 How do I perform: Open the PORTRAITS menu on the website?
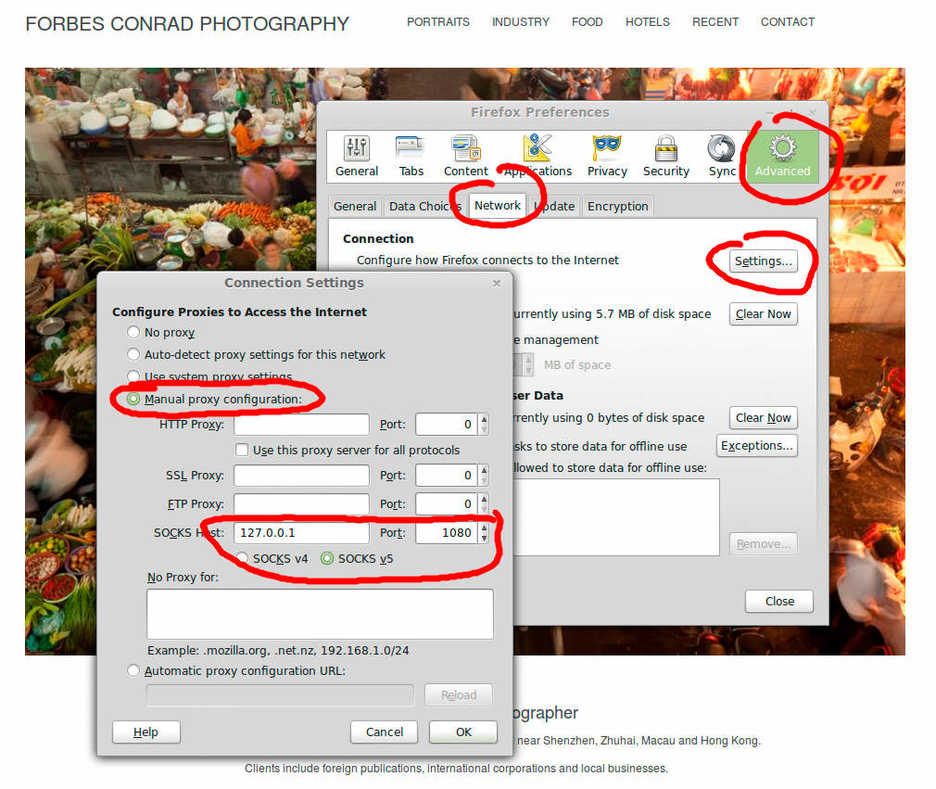point(438,22)
